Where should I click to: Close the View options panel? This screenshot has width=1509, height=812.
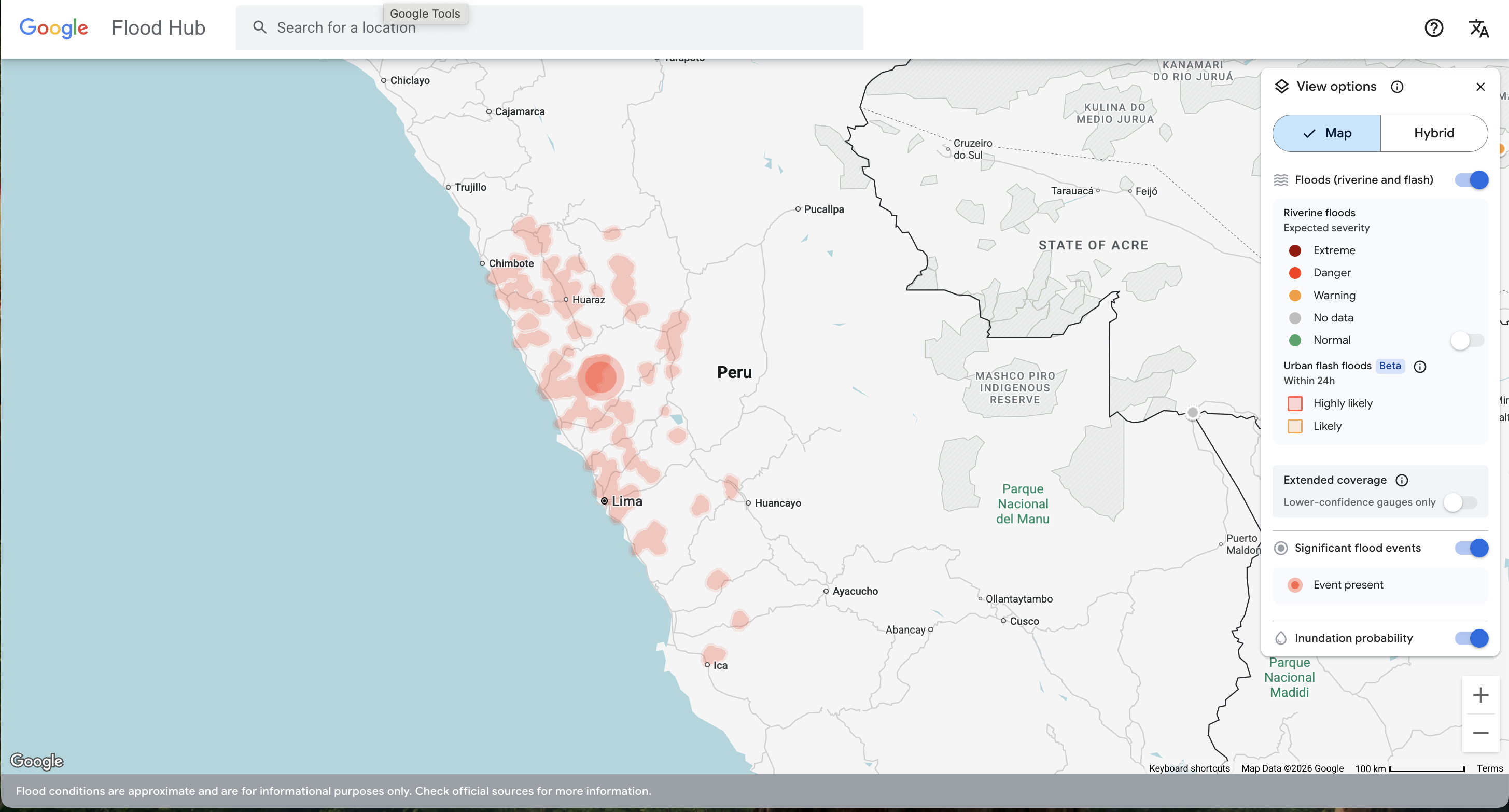[x=1480, y=87]
